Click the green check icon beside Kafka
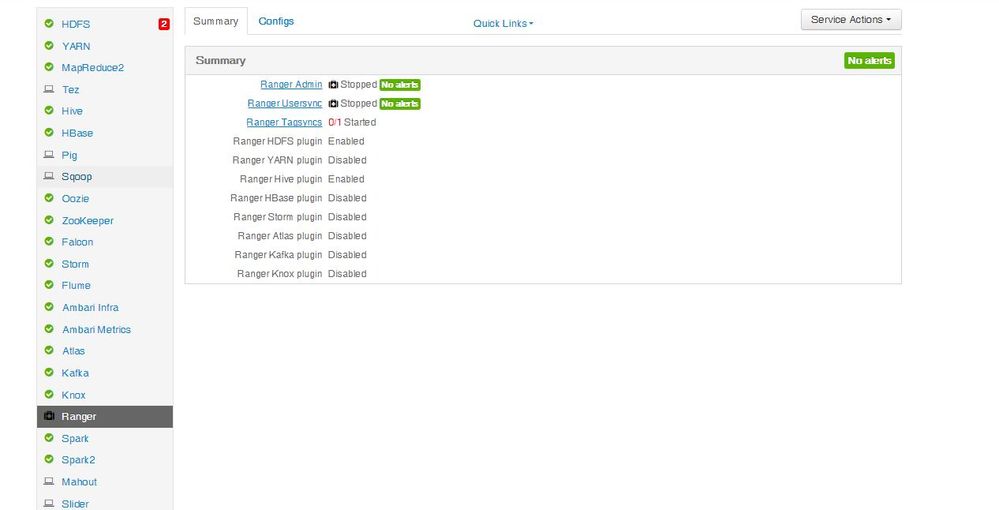The width and height of the screenshot is (999, 510). (x=49, y=372)
